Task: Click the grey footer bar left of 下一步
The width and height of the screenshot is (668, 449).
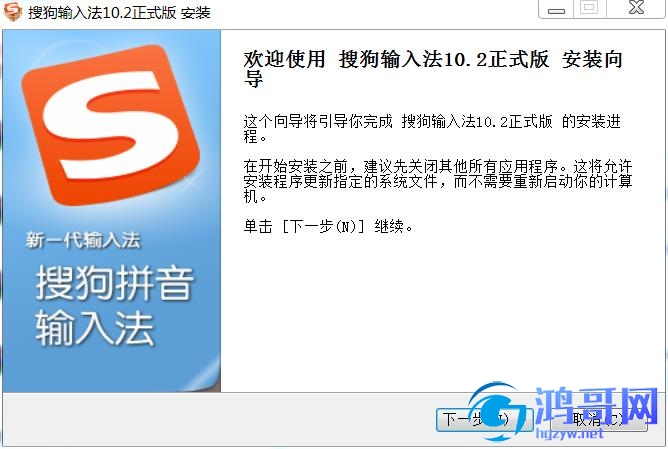Action: (x=219, y=420)
